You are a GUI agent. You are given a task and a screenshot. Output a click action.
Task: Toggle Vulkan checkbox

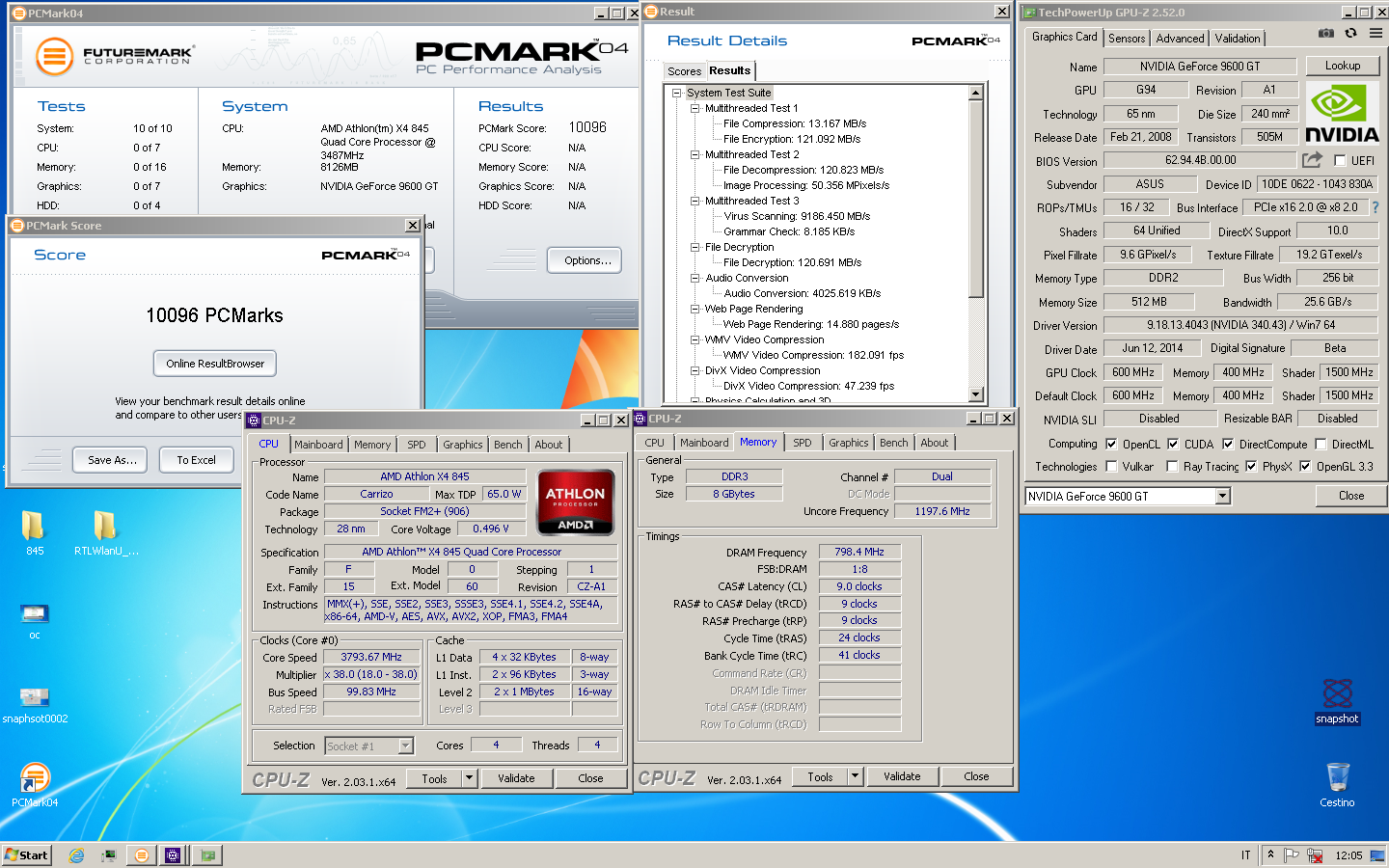[1111, 467]
